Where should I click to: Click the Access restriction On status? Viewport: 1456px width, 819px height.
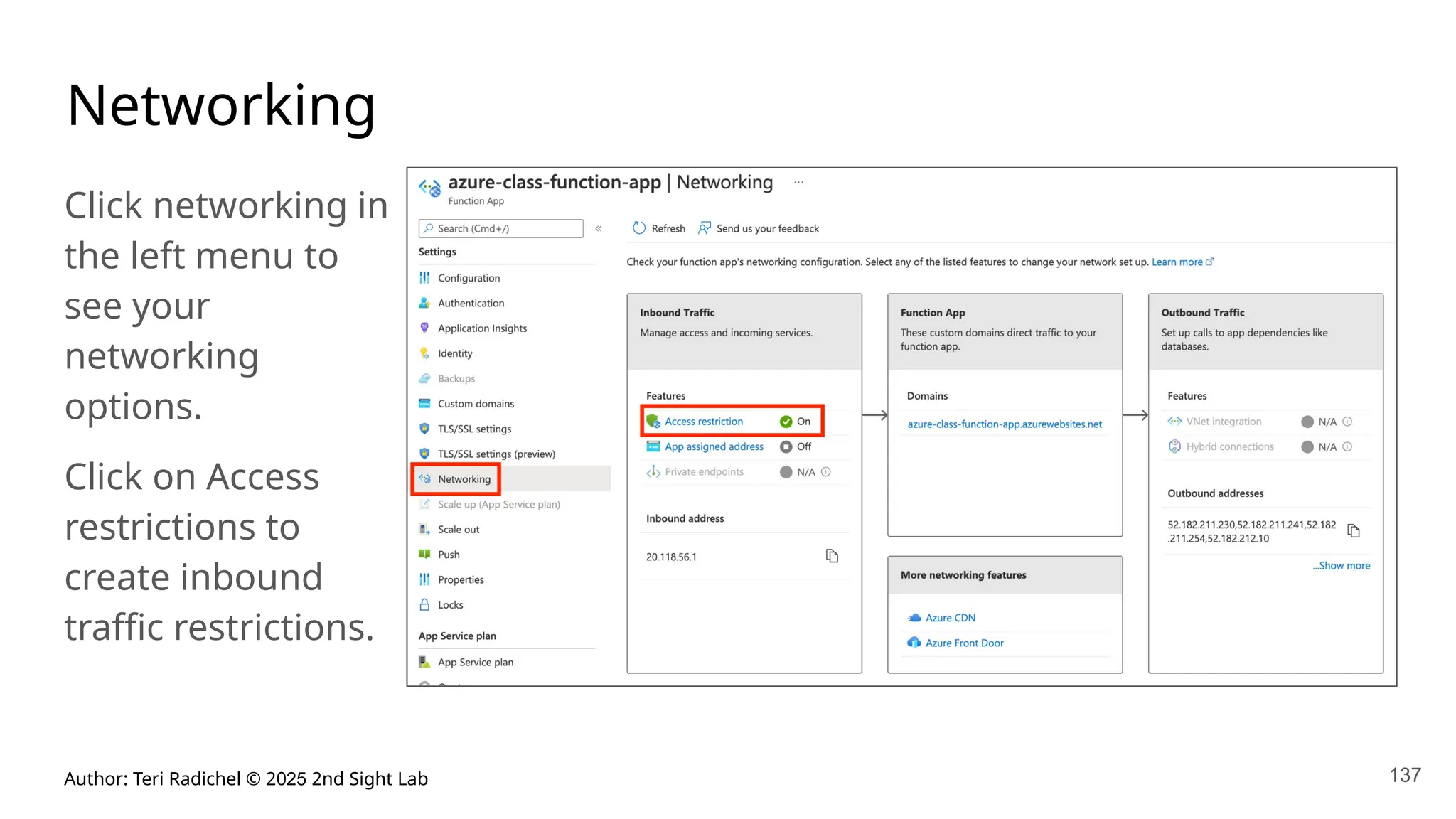pos(795,421)
